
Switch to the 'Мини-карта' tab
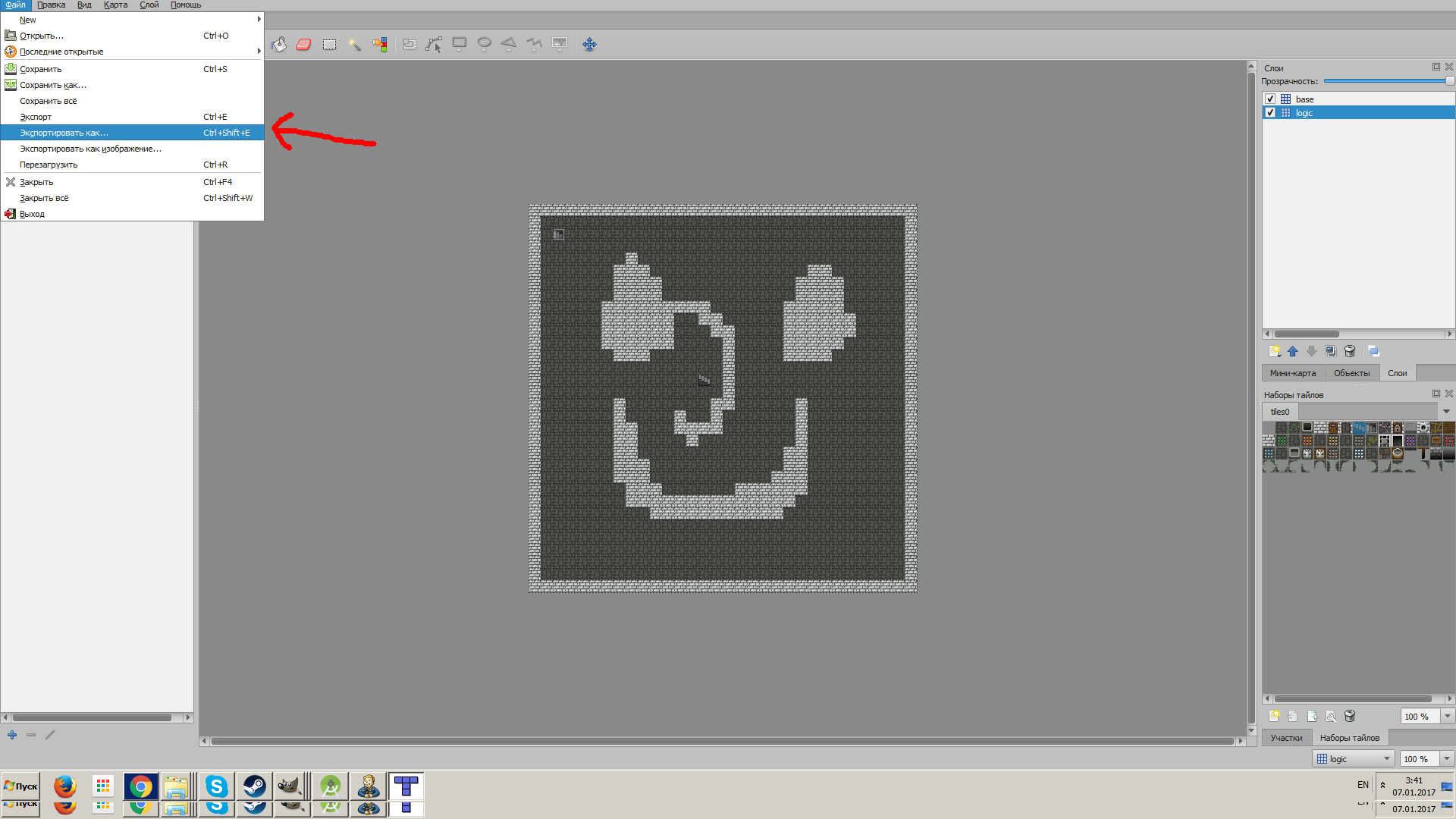pos(1293,373)
